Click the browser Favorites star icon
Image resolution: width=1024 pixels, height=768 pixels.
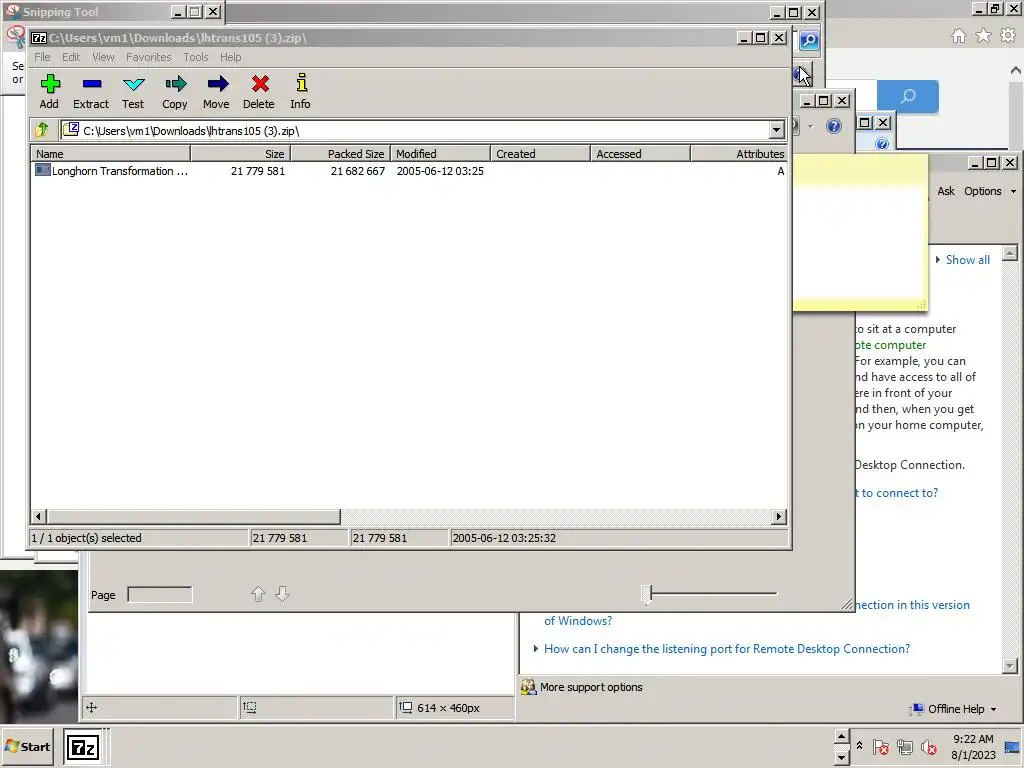983,36
